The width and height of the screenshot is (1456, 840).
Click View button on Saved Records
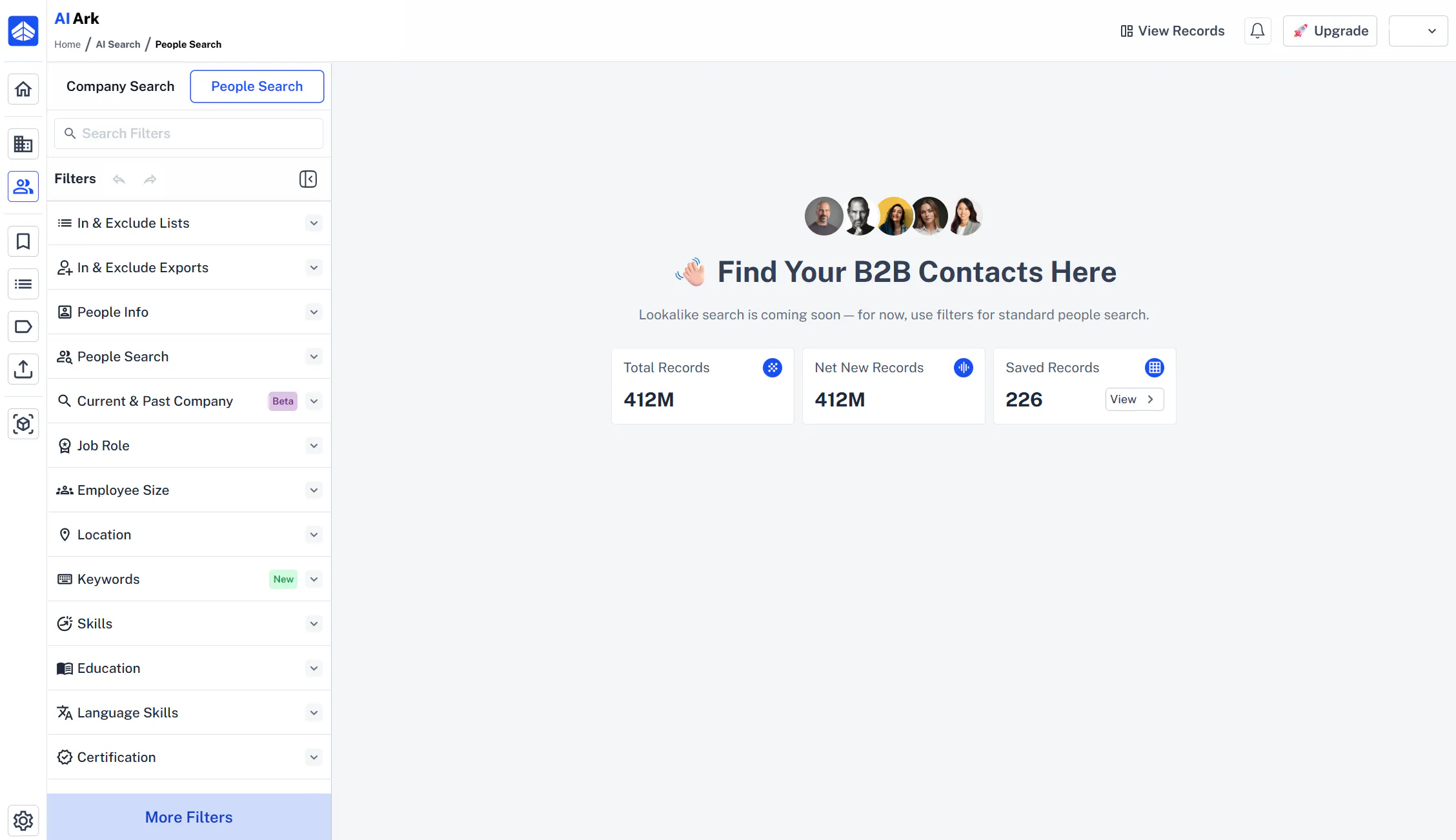1135,399
